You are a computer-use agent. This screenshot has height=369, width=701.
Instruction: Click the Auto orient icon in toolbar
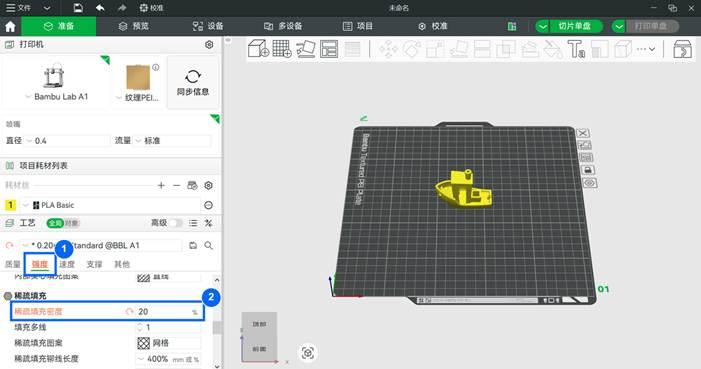[x=306, y=49]
